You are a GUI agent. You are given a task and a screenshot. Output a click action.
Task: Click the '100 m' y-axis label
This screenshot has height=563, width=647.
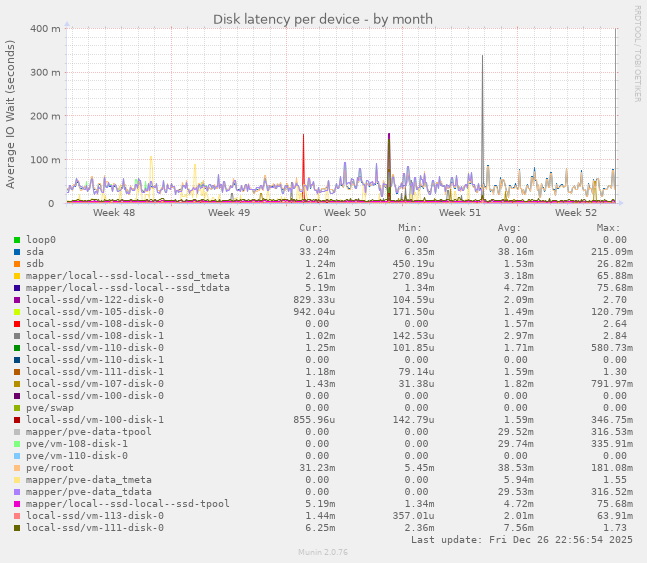(45, 160)
